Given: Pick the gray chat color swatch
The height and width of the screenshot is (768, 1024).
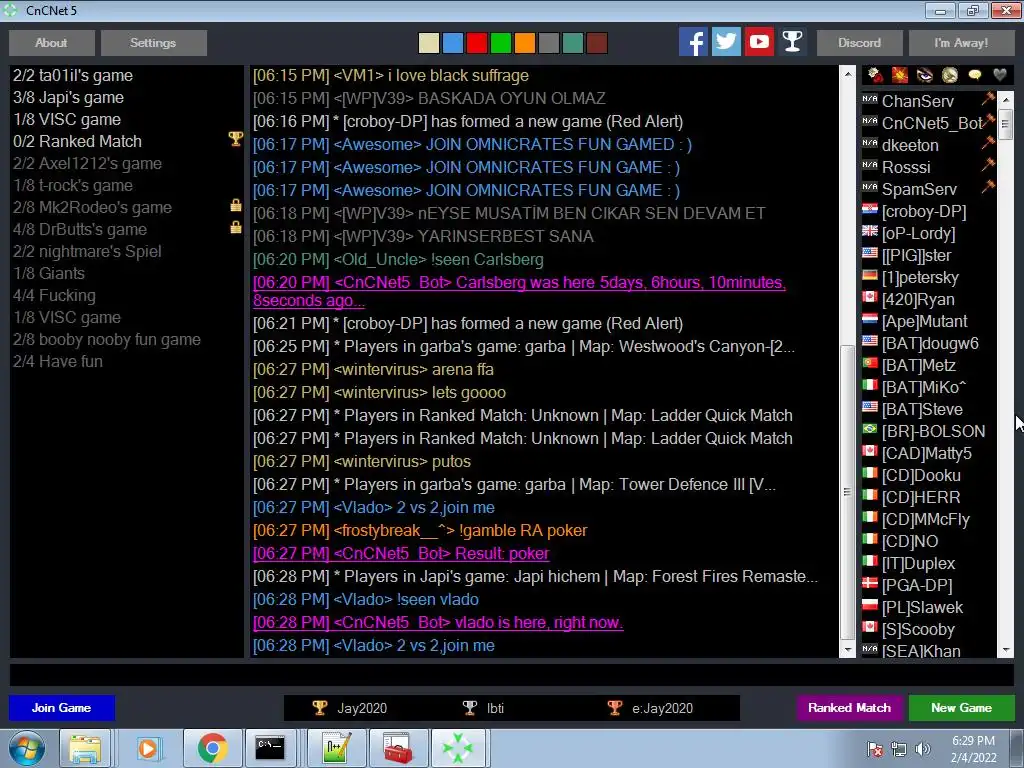Looking at the screenshot, I should pyautogui.click(x=549, y=43).
